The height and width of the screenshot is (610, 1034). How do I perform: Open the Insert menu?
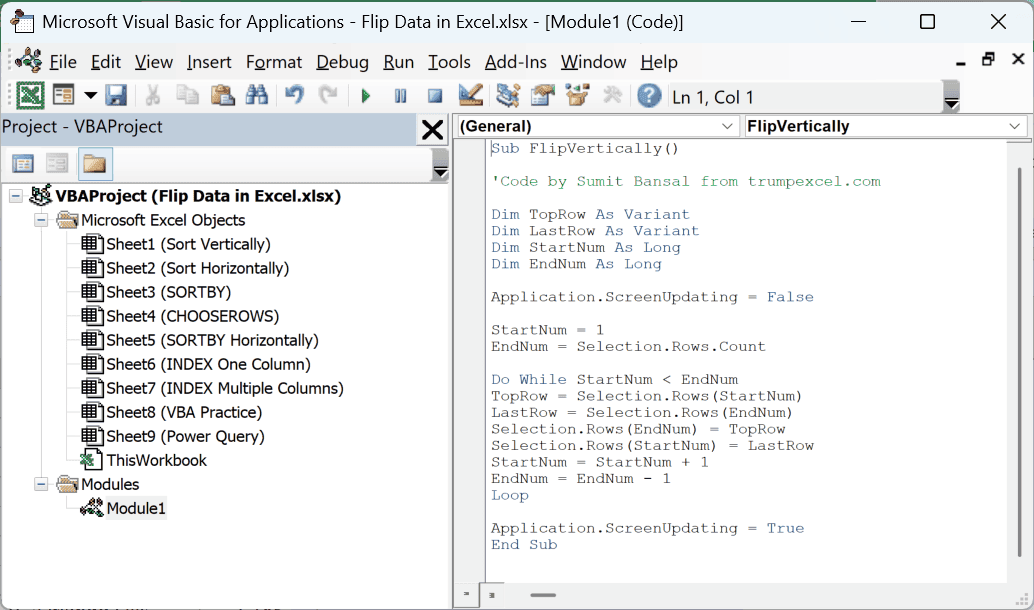pos(209,62)
